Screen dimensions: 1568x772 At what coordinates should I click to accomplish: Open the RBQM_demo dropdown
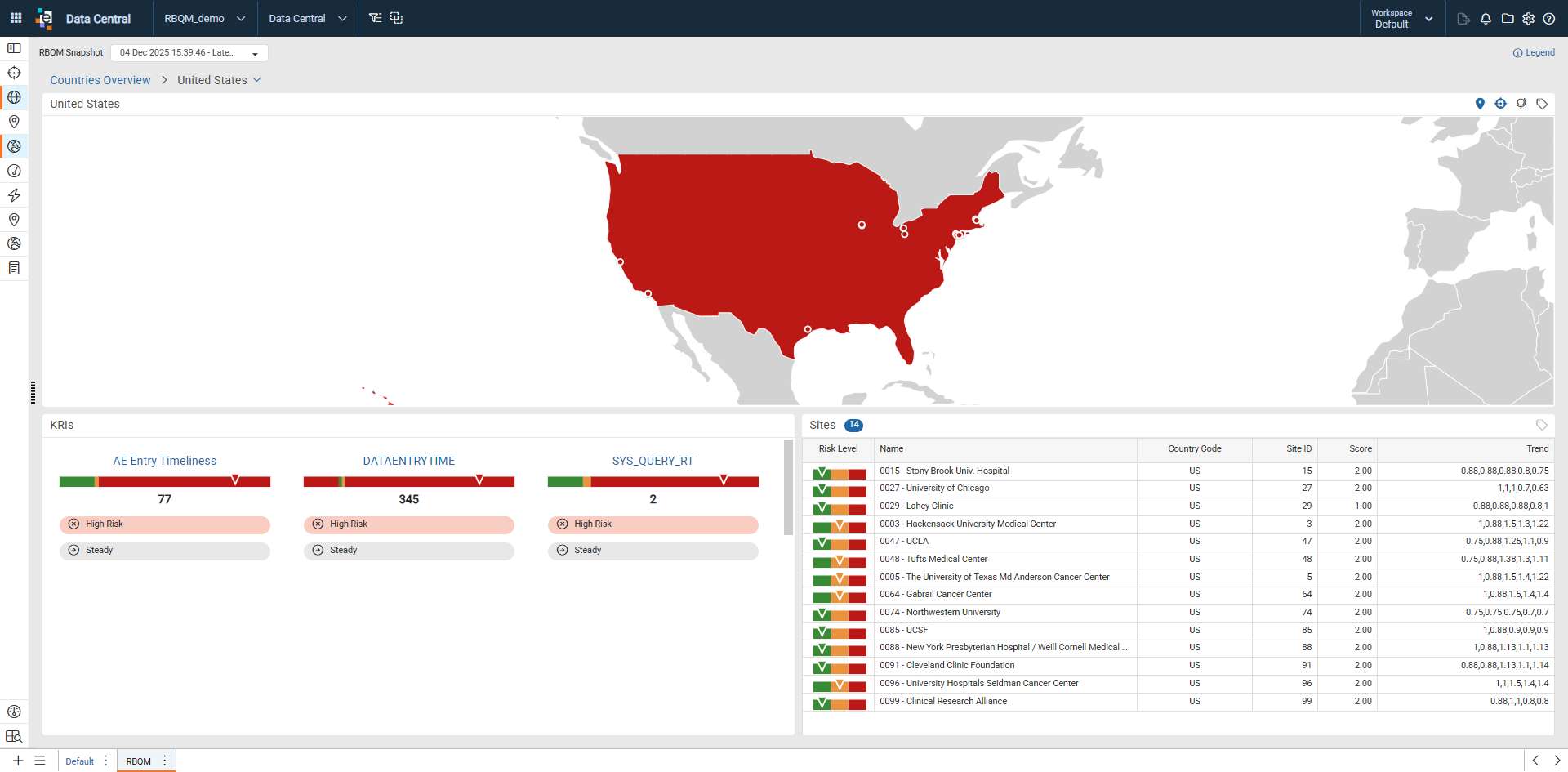204,18
